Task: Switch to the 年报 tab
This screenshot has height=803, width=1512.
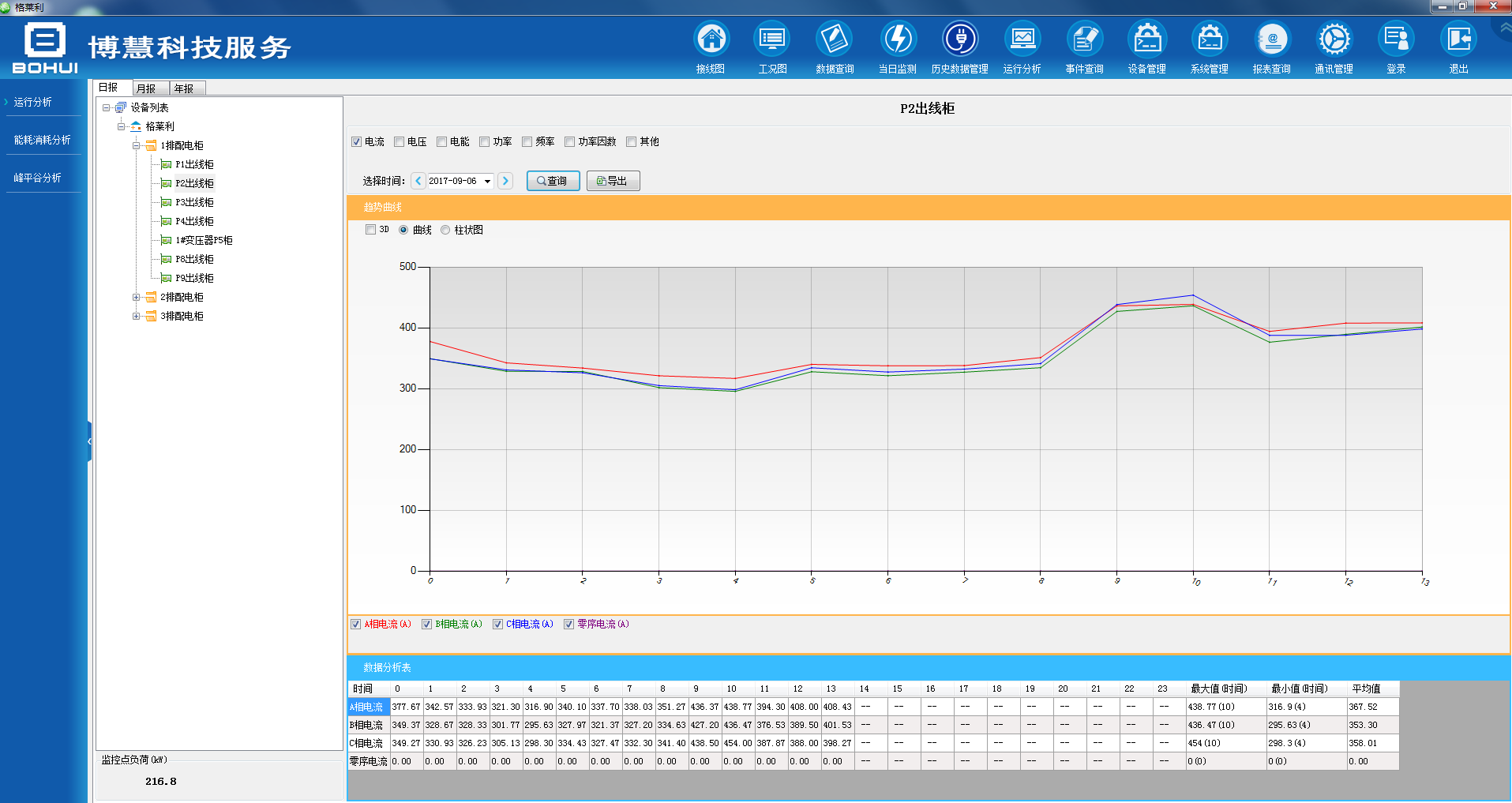Action: [185, 88]
